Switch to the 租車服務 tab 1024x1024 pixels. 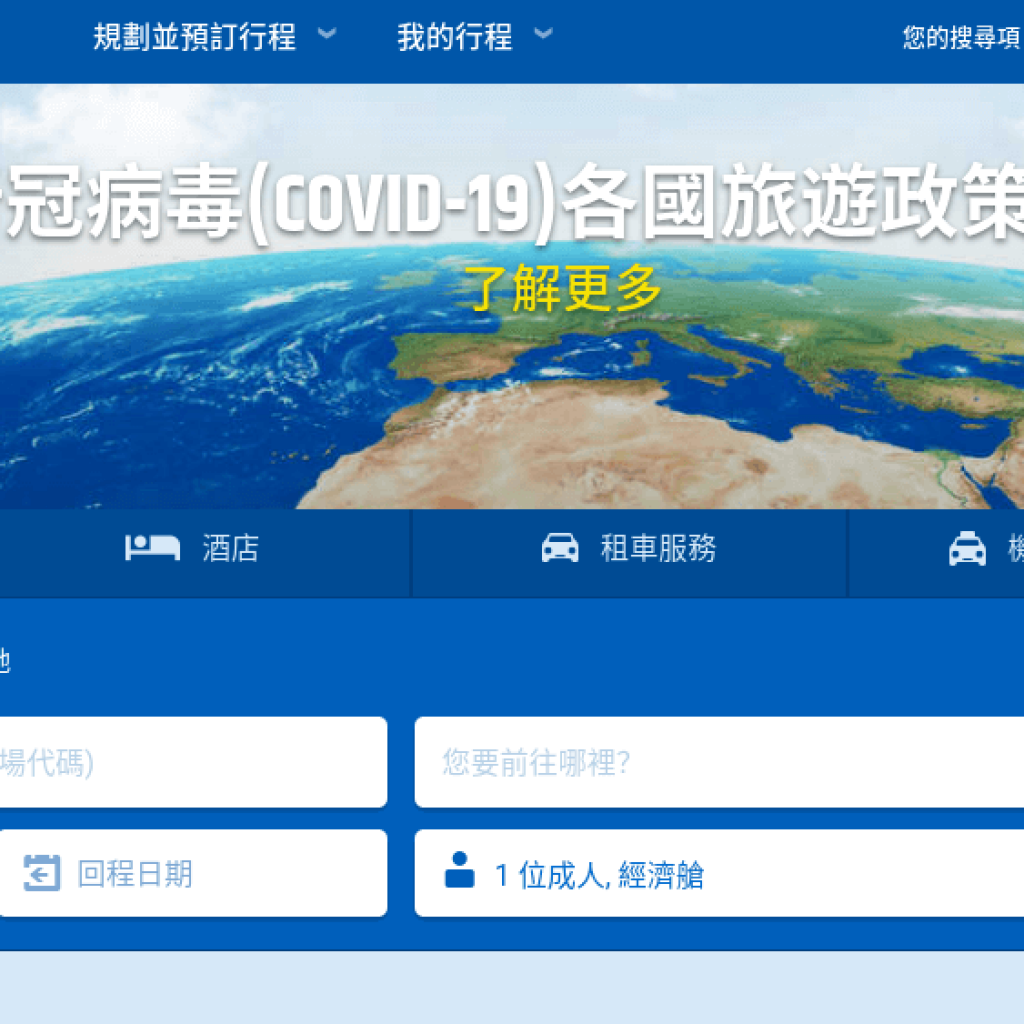click(658, 549)
